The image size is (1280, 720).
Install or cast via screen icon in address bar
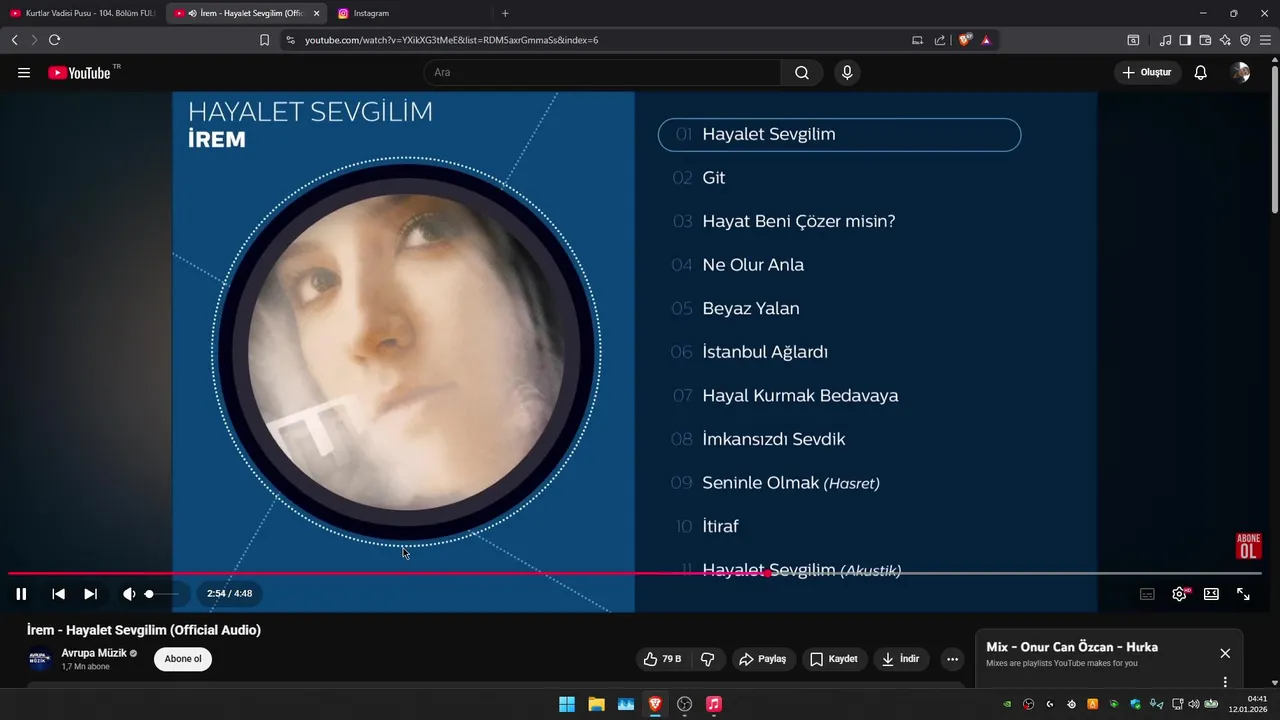point(917,40)
